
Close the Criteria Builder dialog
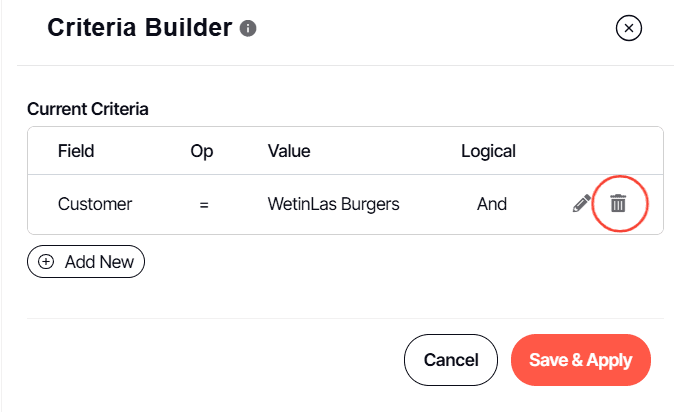[629, 28]
